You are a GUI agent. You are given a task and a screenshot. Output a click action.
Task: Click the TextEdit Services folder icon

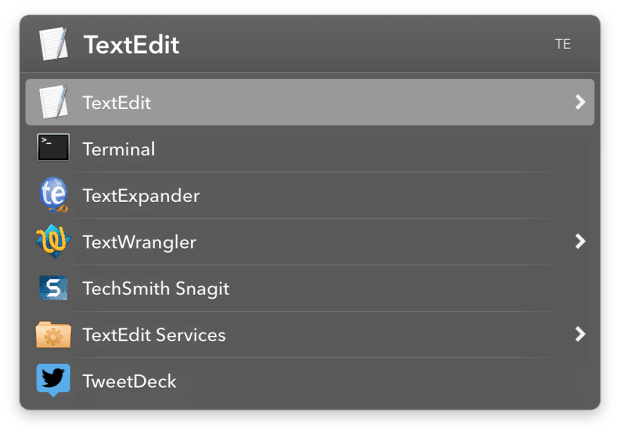[53, 335]
